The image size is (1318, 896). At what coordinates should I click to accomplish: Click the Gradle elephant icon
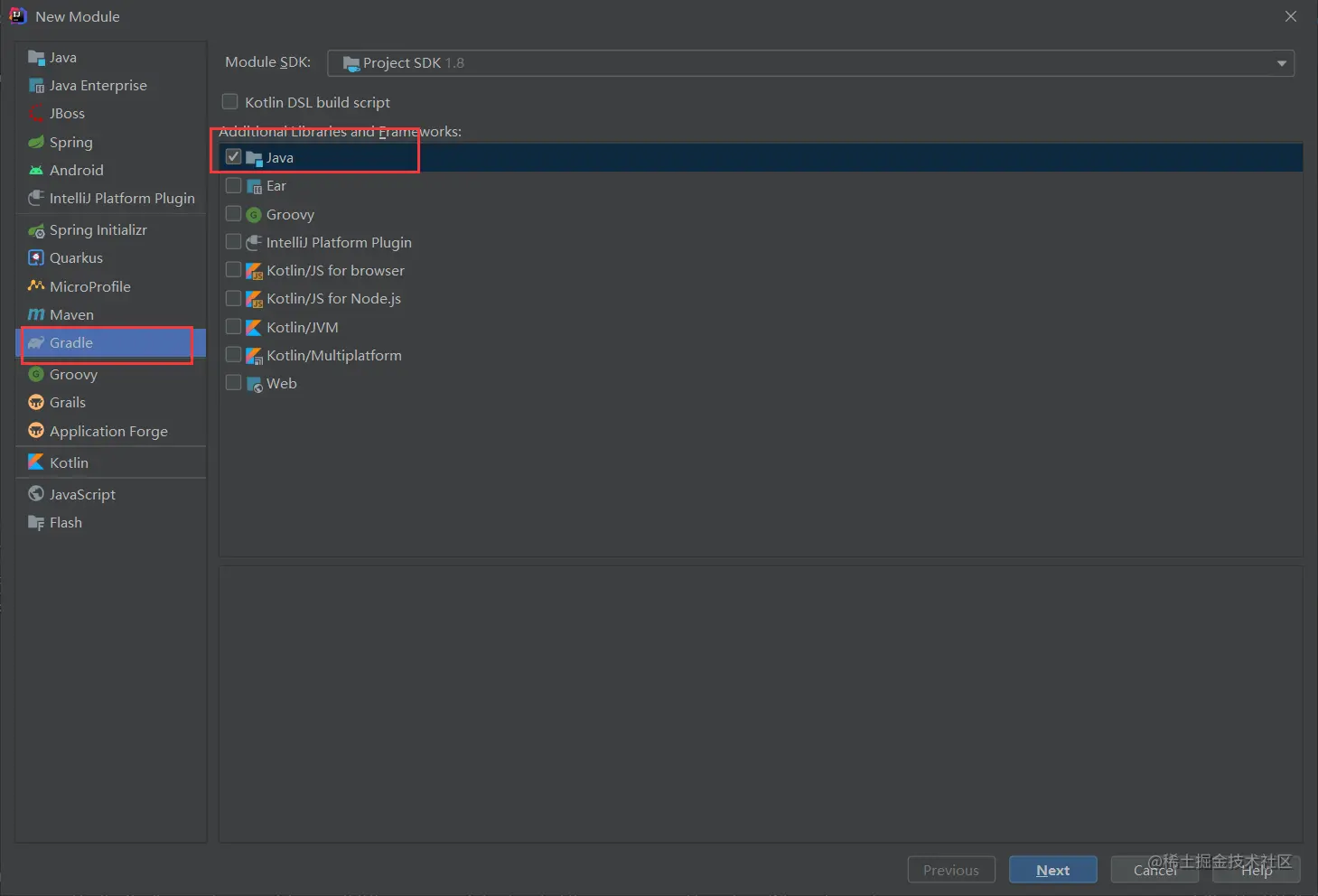(36, 343)
